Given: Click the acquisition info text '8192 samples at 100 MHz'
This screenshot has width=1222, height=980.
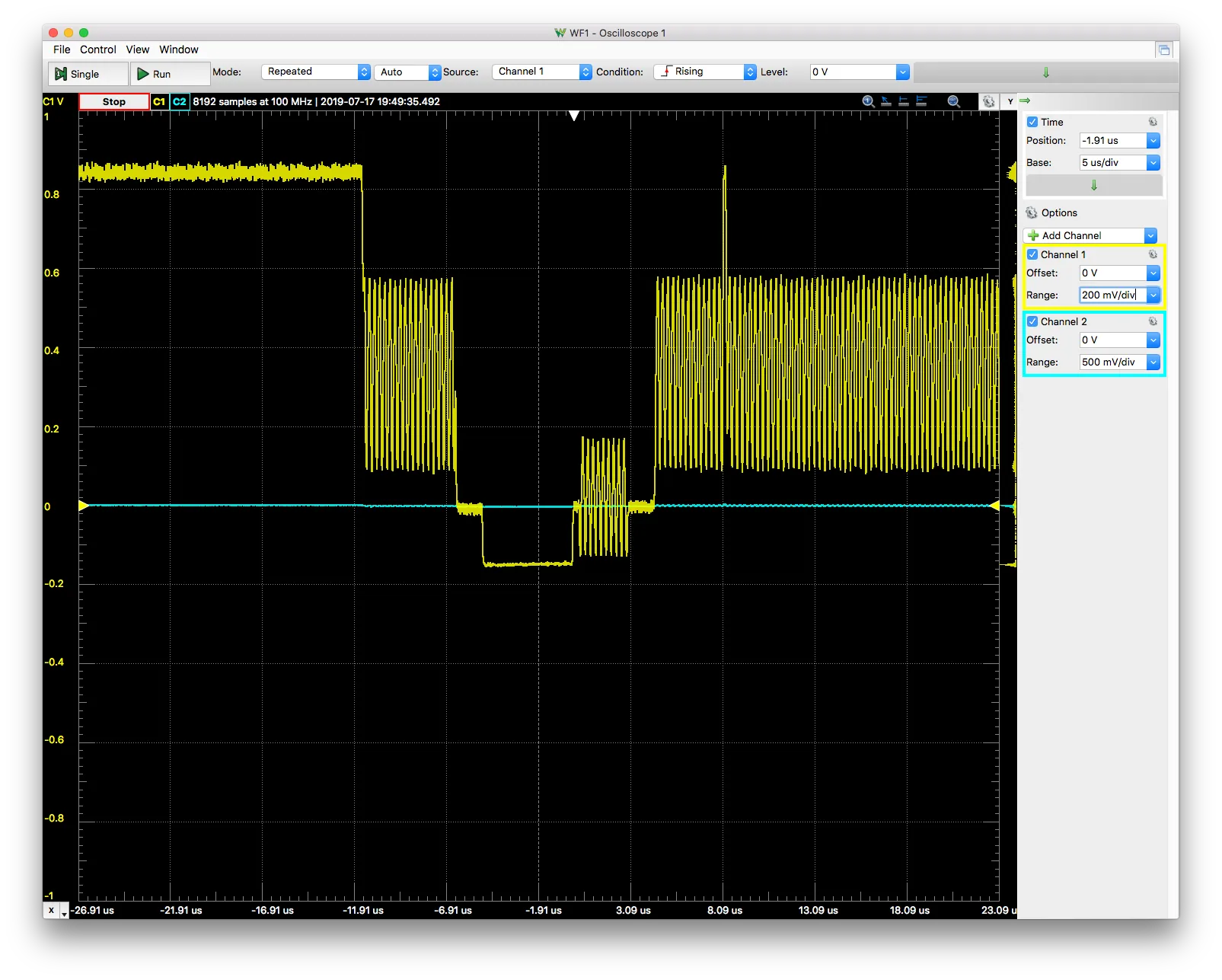Looking at the screenshot, I should click(253, 101).
